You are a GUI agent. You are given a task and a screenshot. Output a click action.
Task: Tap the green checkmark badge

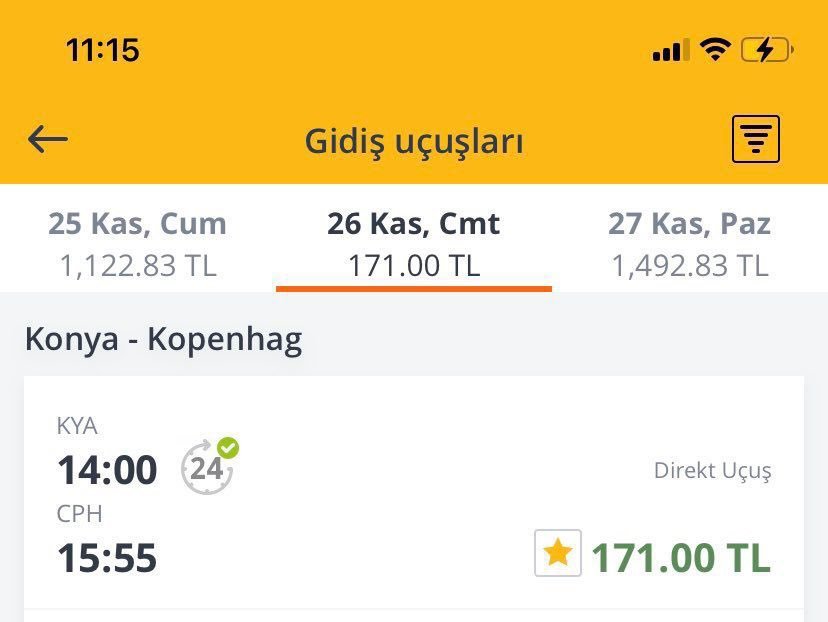pos(229,448)
